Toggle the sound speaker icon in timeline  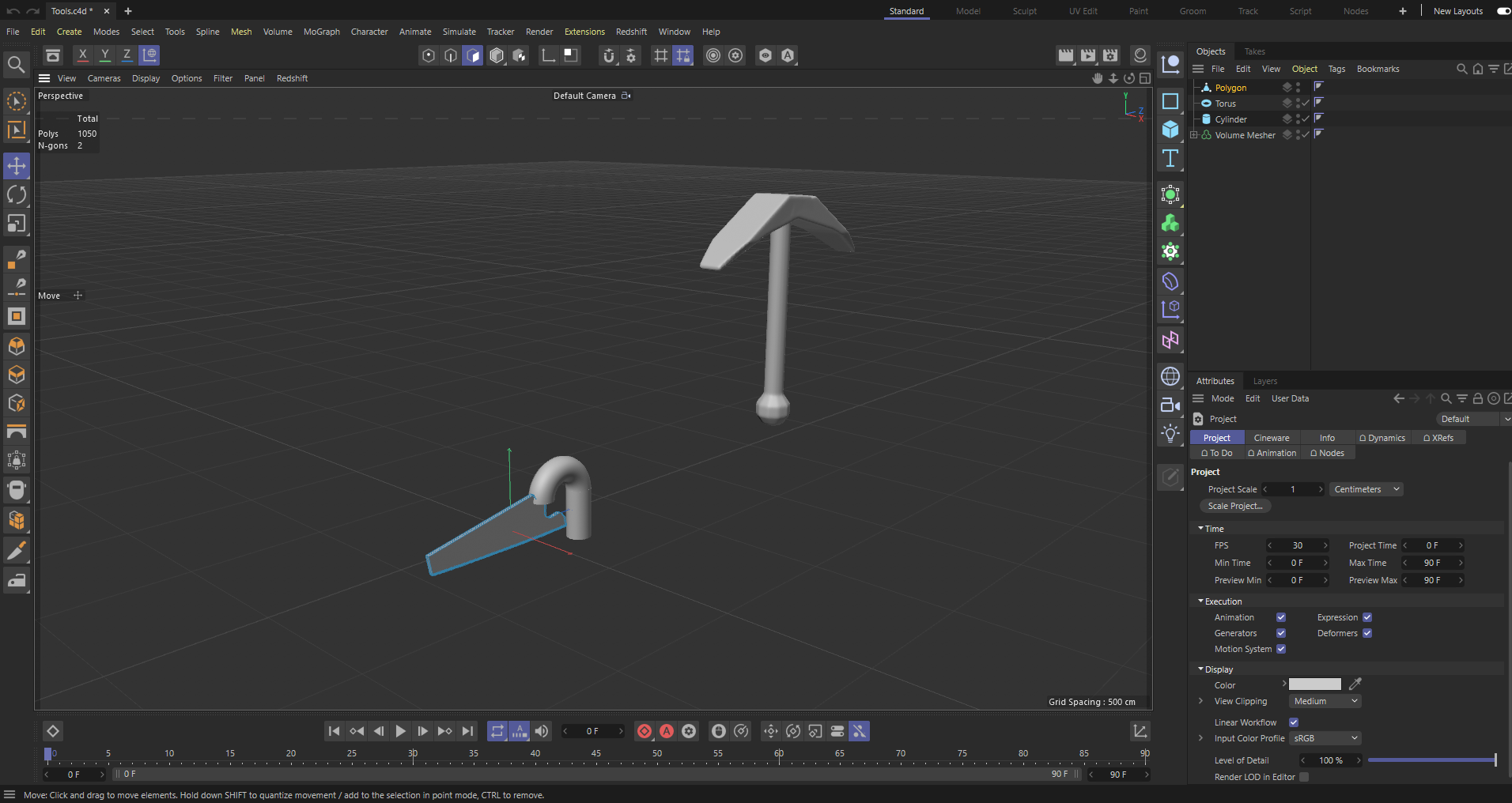pos(542,731)
